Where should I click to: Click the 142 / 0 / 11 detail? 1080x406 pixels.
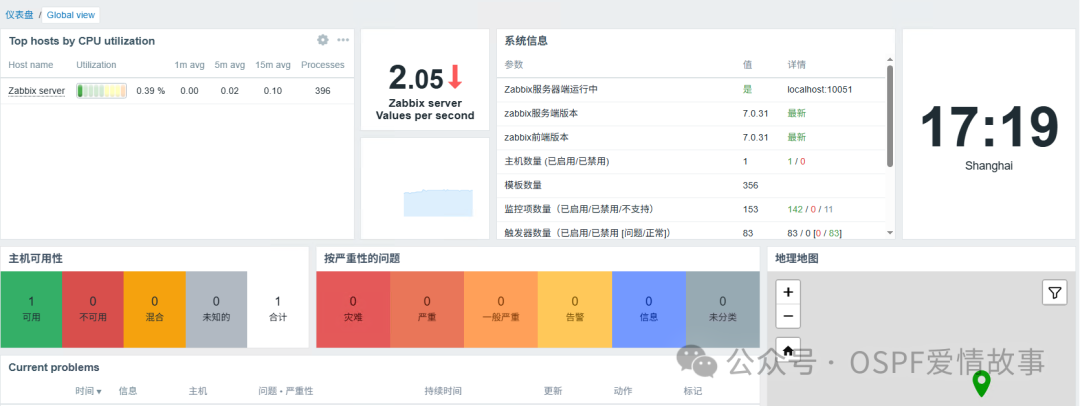810,209
